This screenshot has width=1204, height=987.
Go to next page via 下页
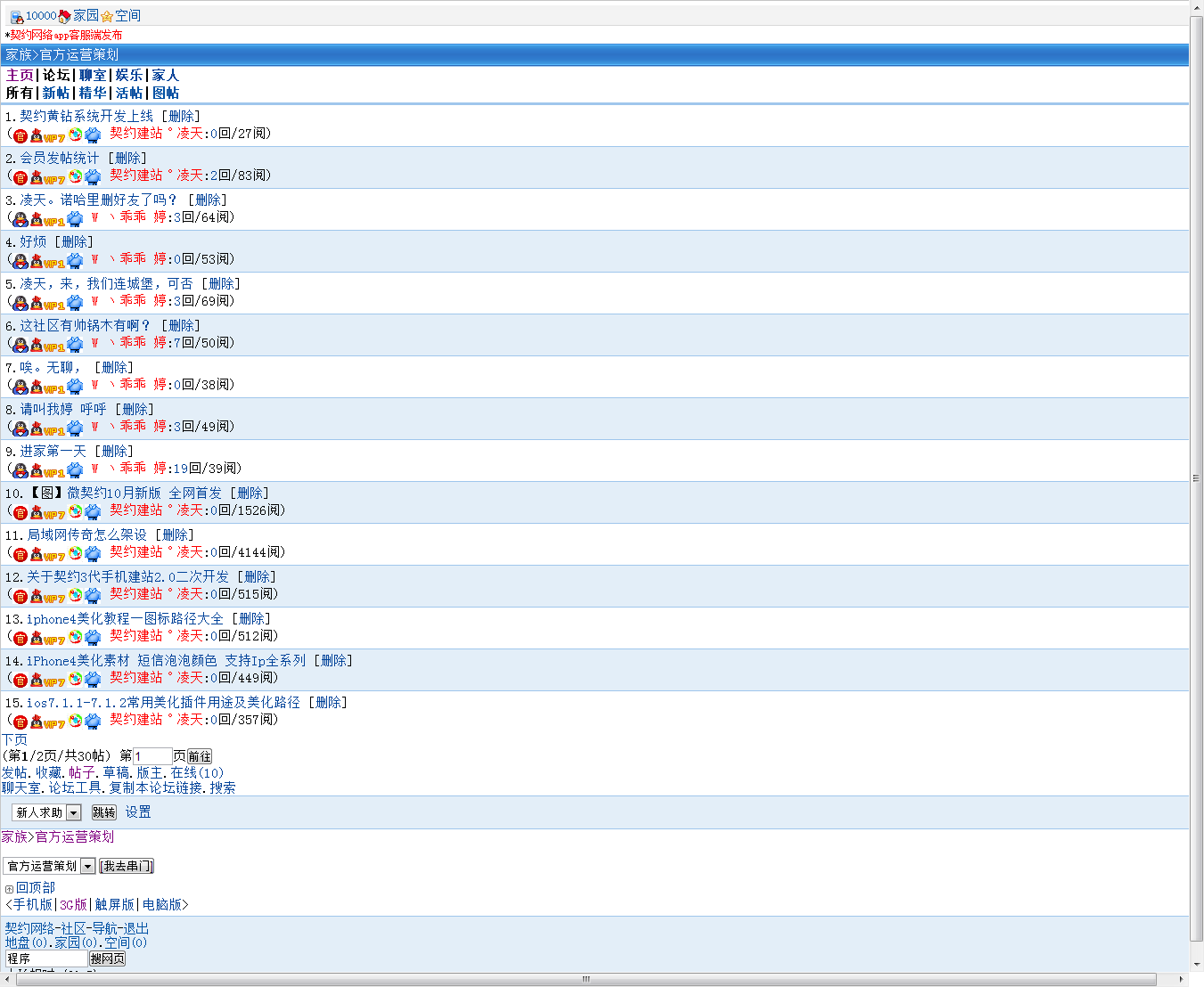point(14,739)
